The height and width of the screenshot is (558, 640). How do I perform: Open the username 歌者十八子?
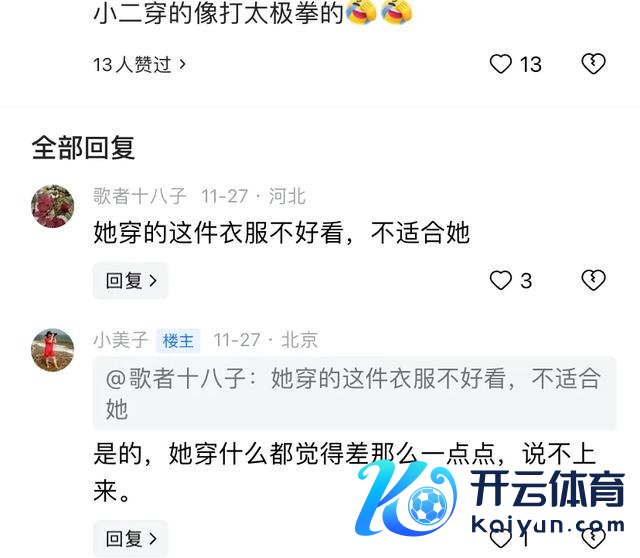coord(140,196)
